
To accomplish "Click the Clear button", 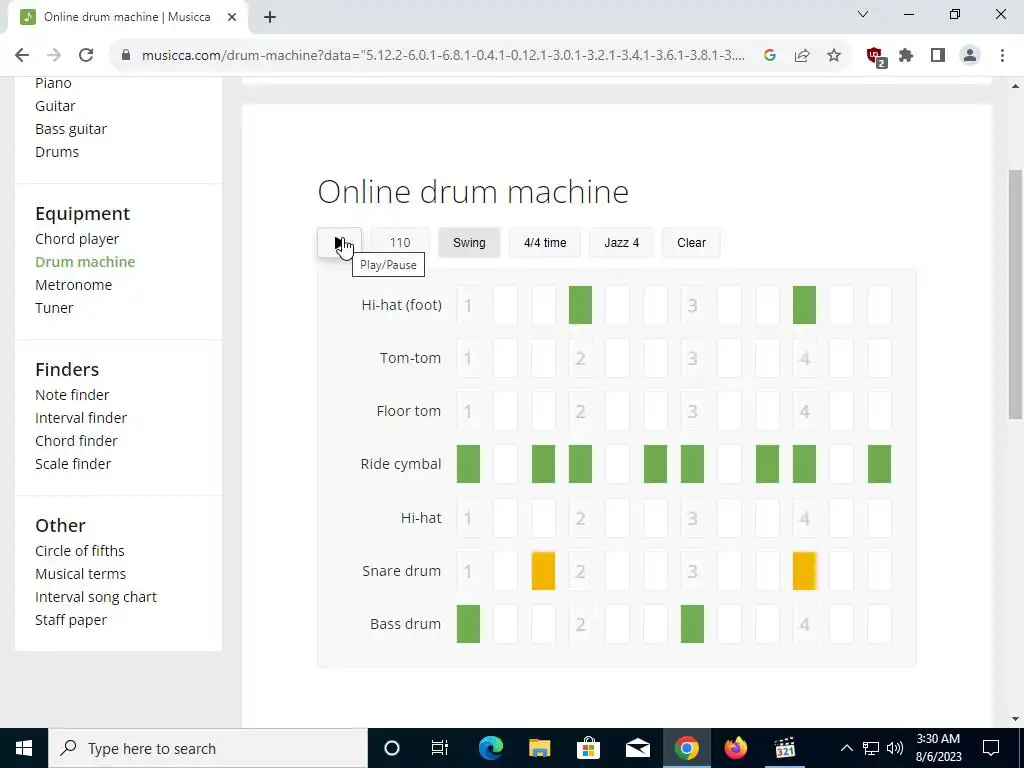I will pos(691,243).
